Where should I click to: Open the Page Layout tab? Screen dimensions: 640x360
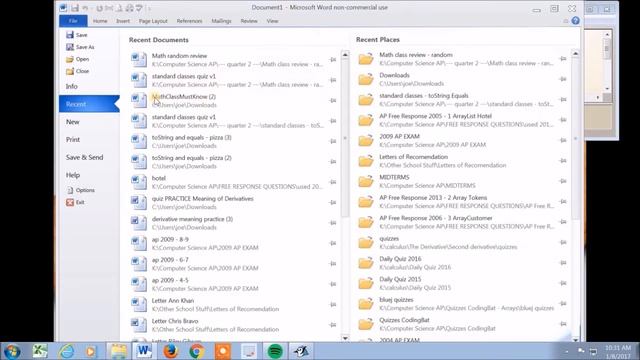point(153,21)
